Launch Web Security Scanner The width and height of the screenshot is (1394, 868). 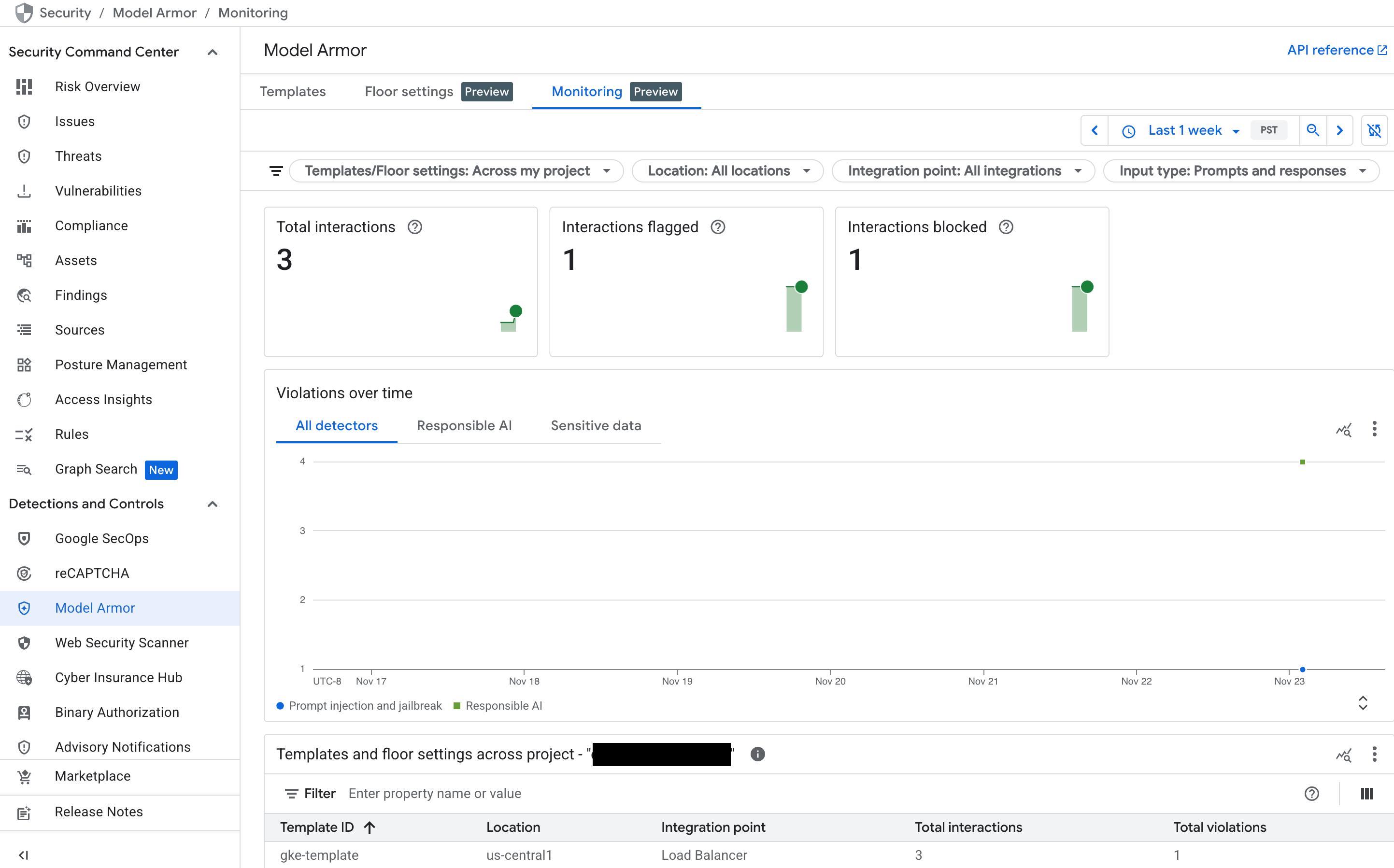tap(121, 643)
